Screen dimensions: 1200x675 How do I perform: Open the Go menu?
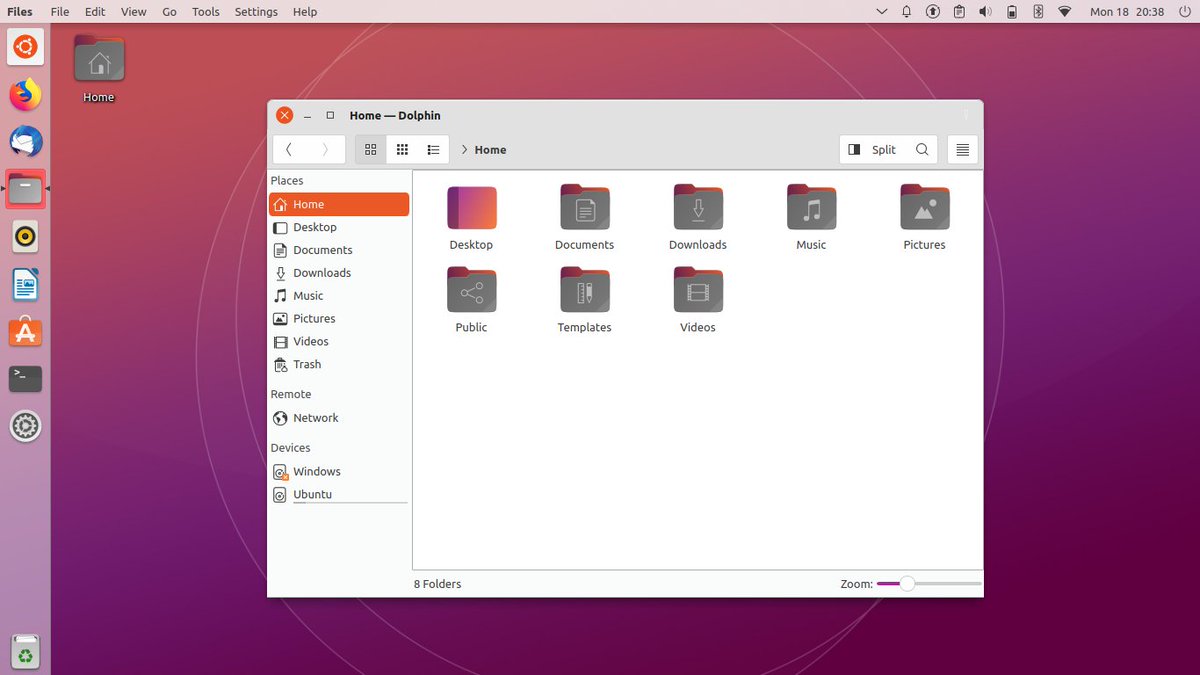[x=169, y=12]
